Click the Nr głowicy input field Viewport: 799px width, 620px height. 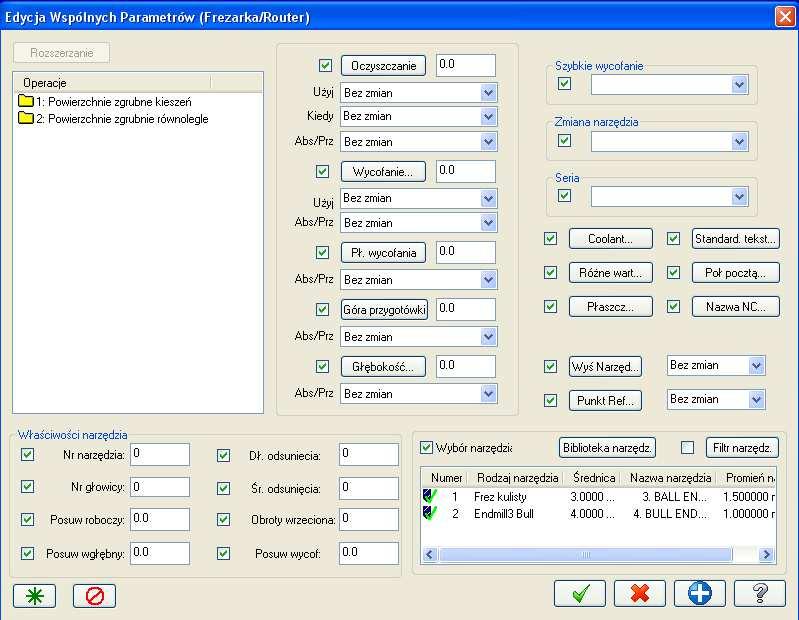coord(160,488)
